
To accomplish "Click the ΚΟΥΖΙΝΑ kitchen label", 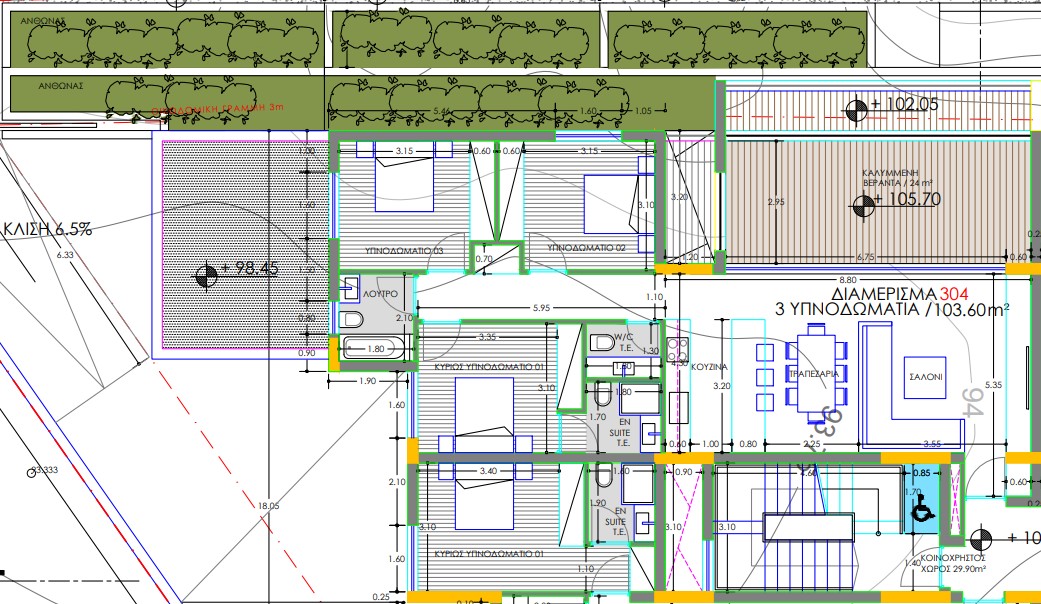I will [709, 367].
